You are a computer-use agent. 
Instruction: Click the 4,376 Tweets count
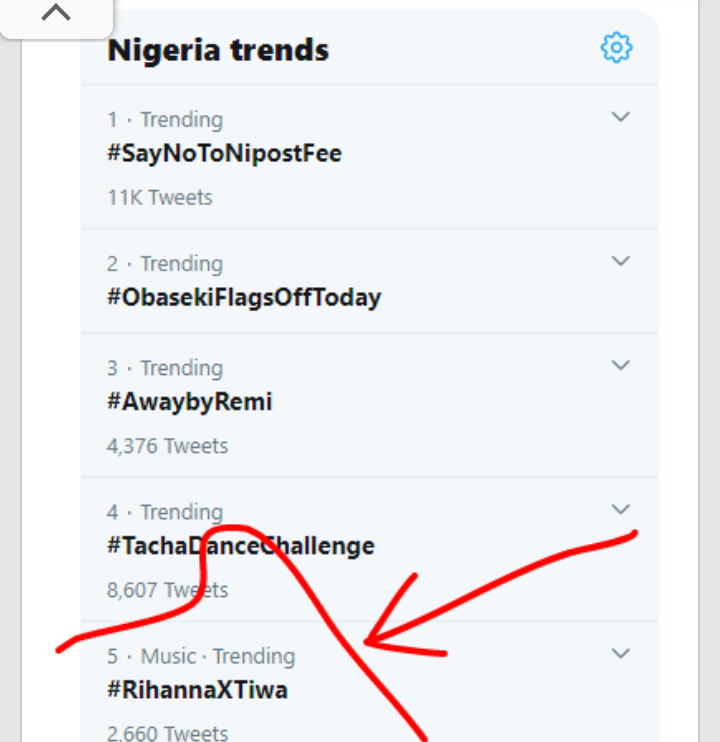tap(167, 446)
